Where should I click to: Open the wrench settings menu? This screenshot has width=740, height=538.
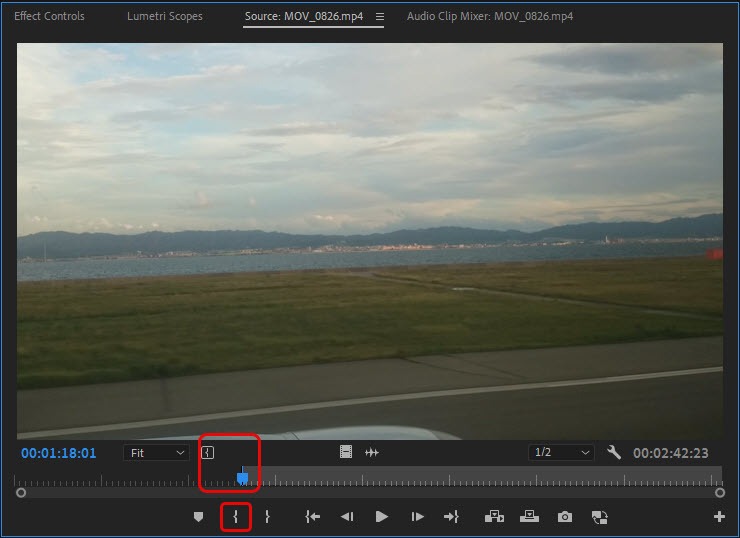click(x=614, y=453)
